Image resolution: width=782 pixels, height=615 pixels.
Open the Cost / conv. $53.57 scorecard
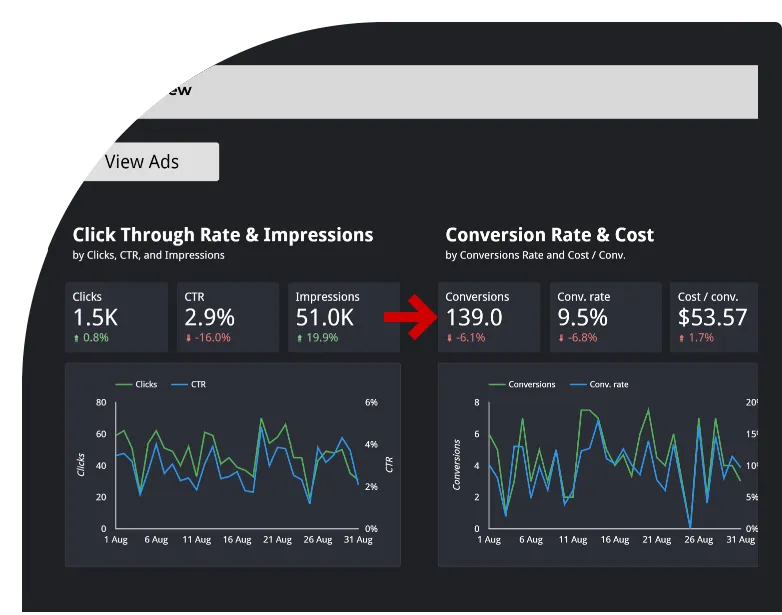click(712, 317)
